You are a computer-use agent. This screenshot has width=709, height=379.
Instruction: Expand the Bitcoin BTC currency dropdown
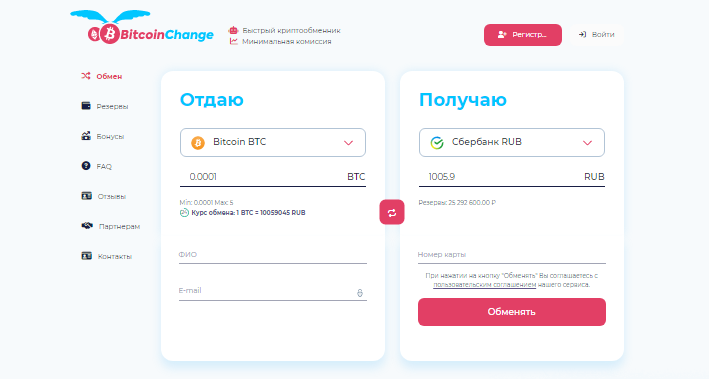coord(273,142)
